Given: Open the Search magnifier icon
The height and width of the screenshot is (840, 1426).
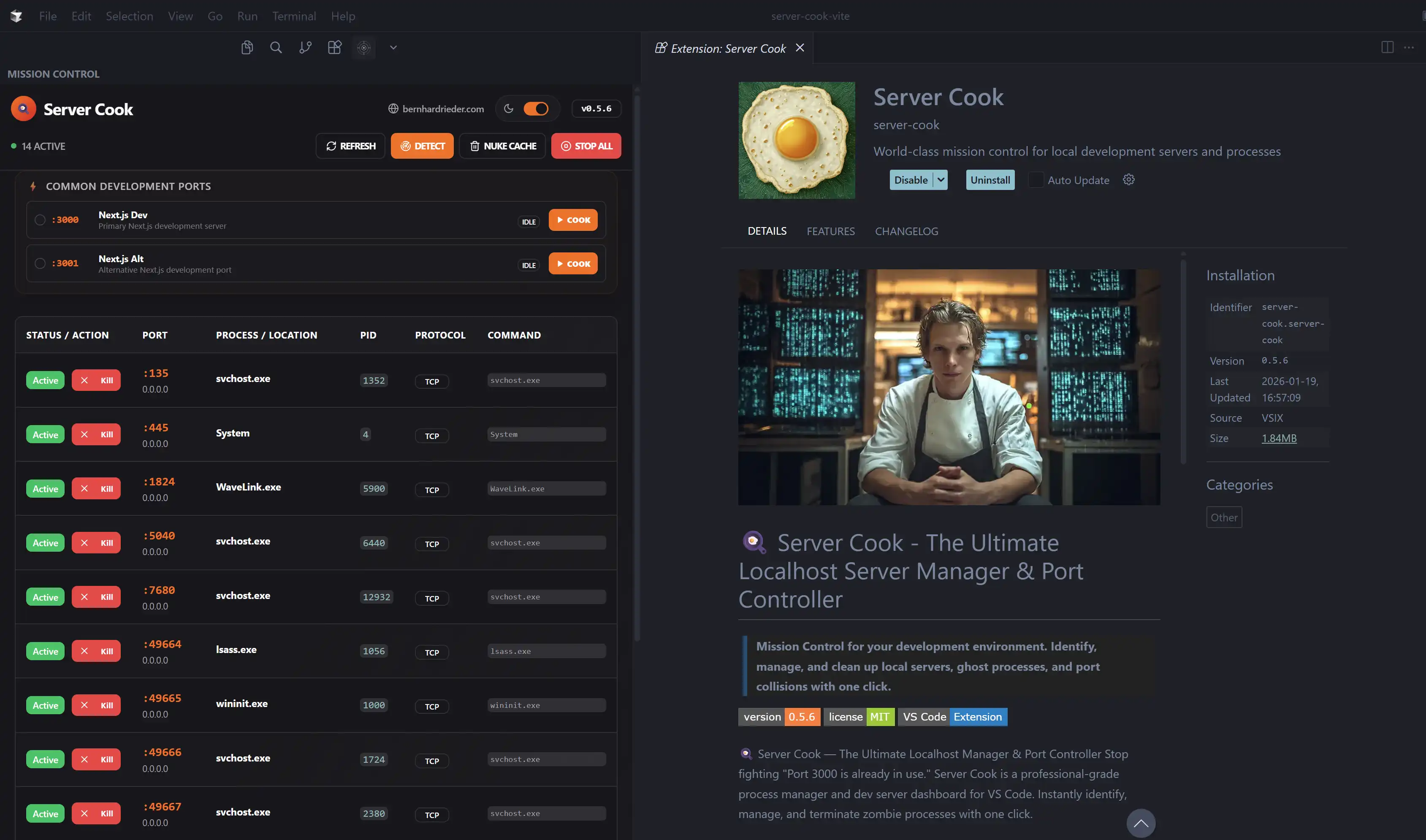Looking at the screenshot, I should 276,48.
